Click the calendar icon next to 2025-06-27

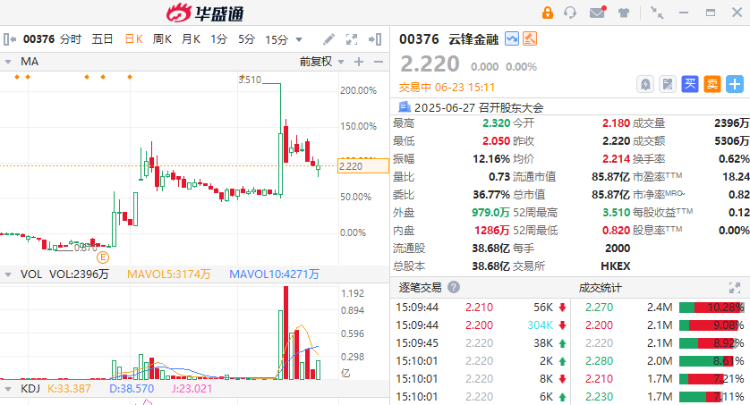(x=405, y=107)
